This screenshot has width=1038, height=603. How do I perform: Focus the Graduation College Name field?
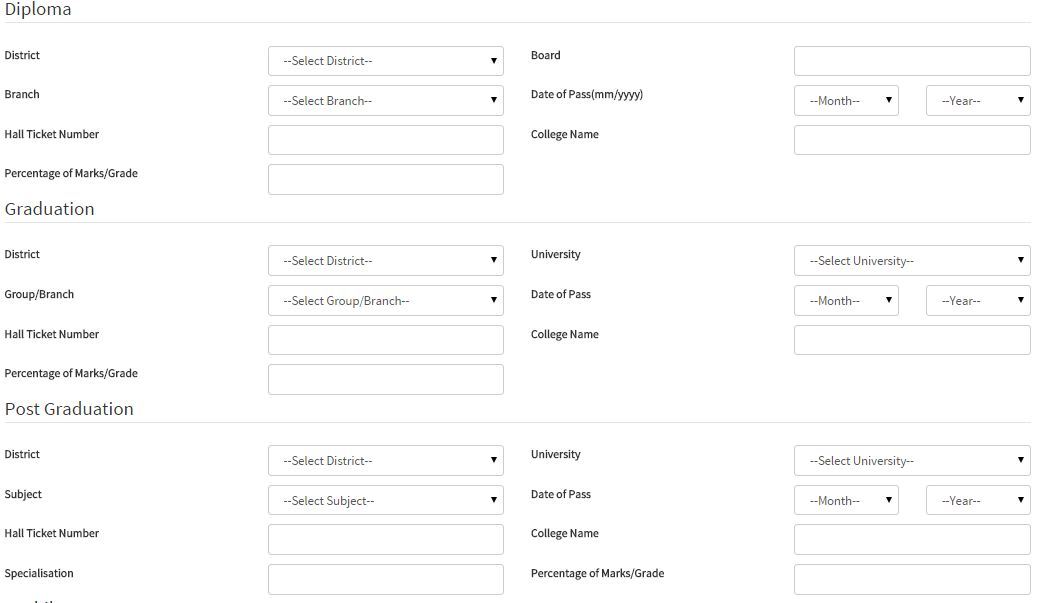click(x=911, y=340)
